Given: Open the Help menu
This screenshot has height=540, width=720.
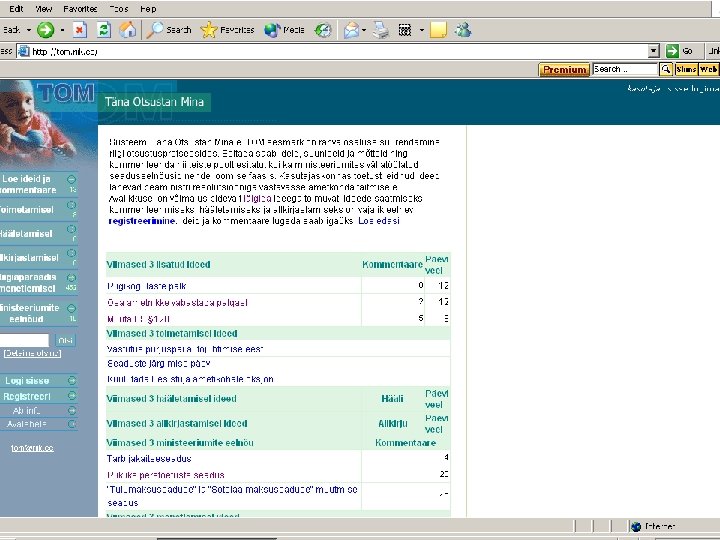Looking at the screenshot, I should pos(148,9).
